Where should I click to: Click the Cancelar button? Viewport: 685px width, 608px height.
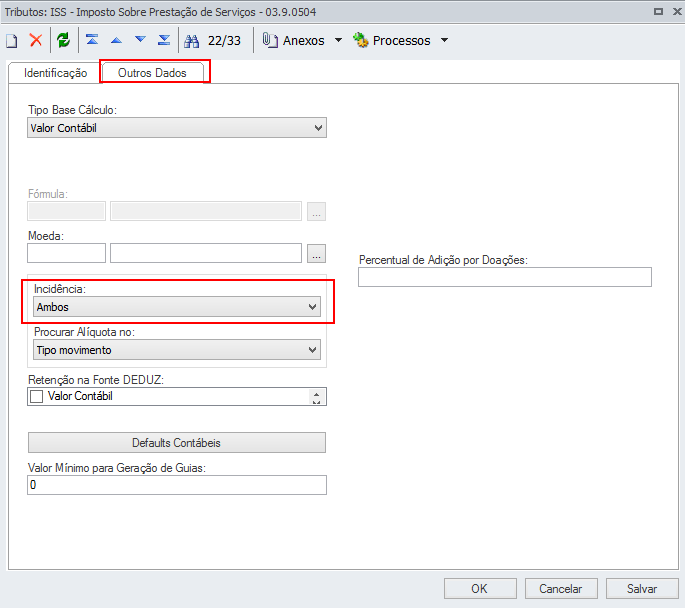tap(561, 589)
